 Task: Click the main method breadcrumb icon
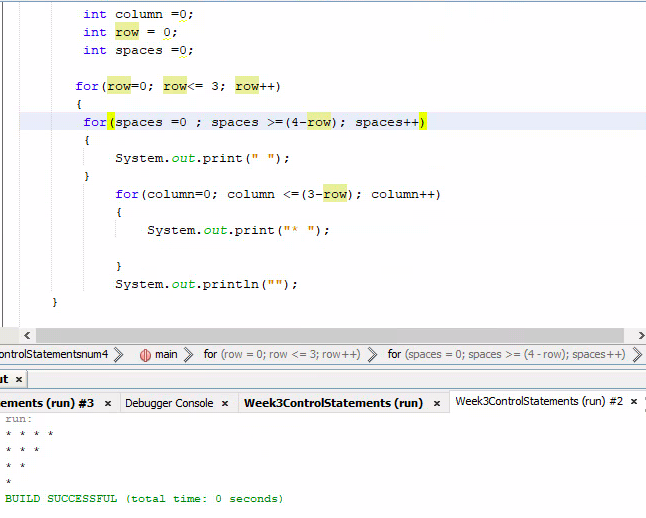point(145,355)
